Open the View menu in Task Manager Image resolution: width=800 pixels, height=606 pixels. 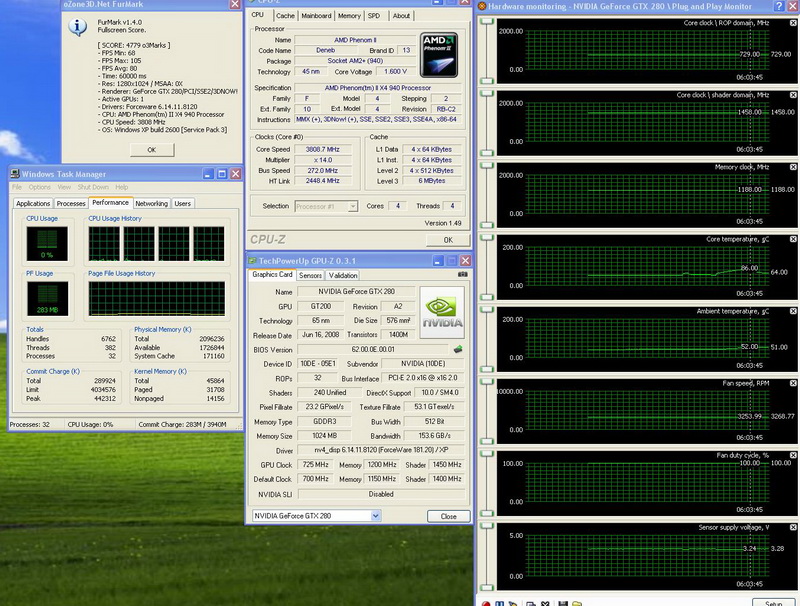(64, 187)
